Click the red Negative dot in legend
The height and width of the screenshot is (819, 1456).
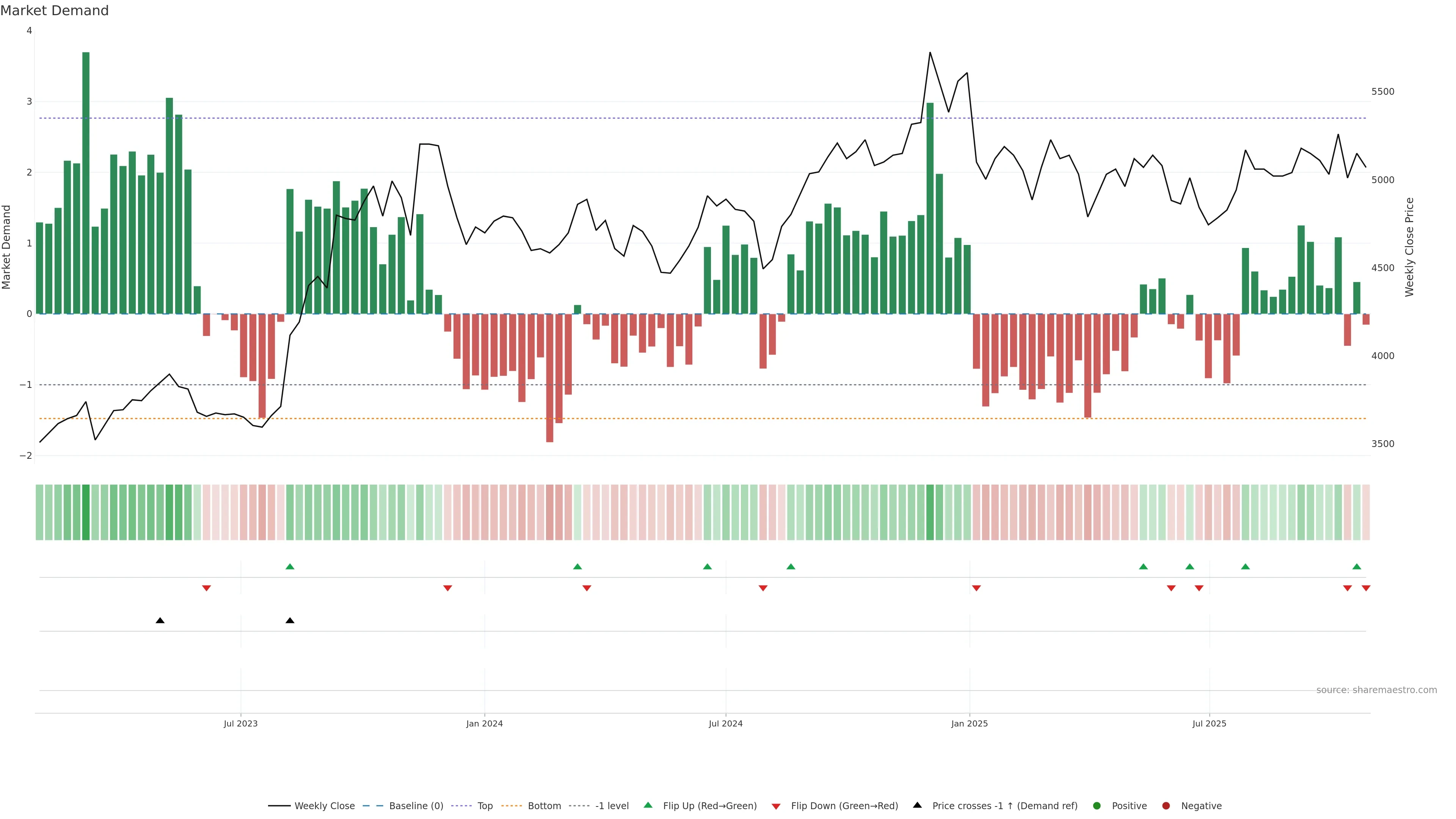click(1166, 805)
